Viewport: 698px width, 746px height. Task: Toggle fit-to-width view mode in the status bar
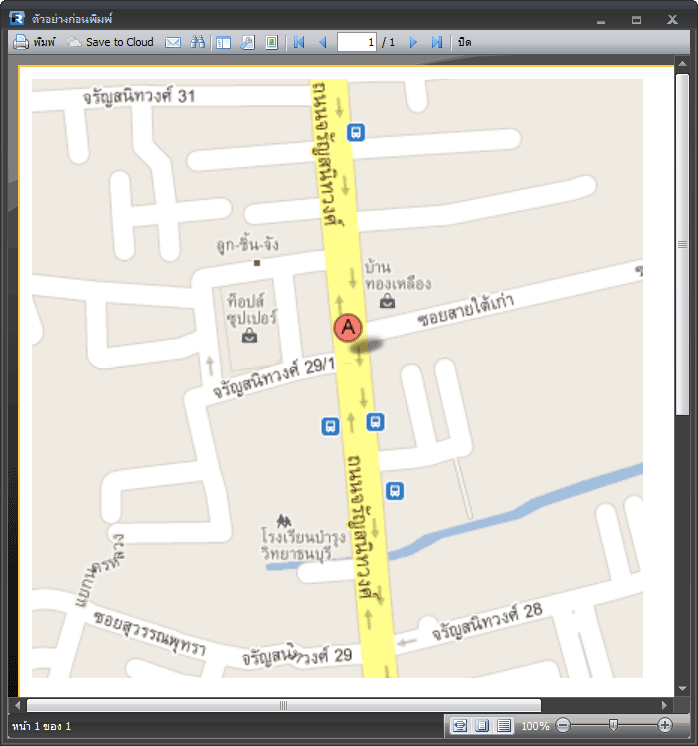coord(460,725)
